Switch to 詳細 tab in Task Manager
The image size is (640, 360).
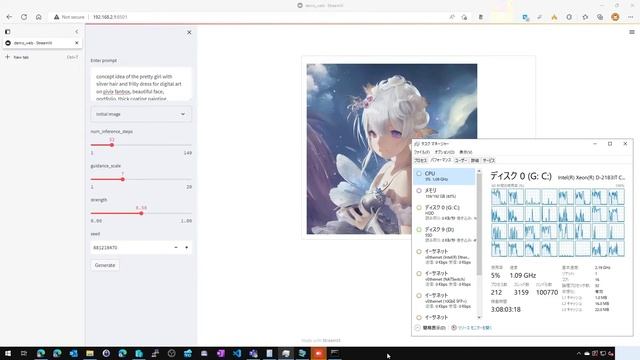pos(475,160)
